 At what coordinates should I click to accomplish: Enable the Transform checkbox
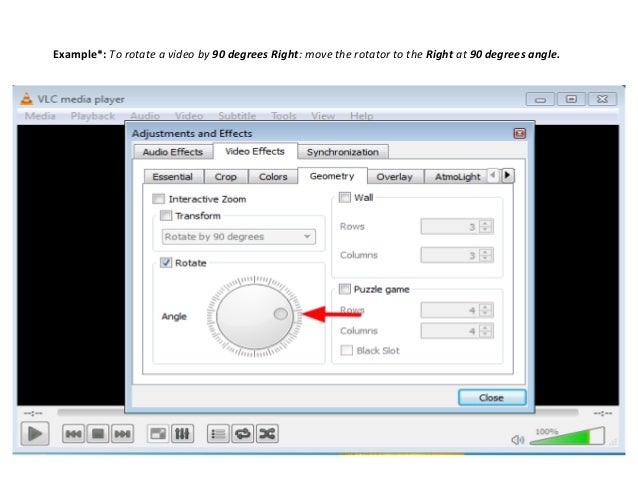click(166, 215)
